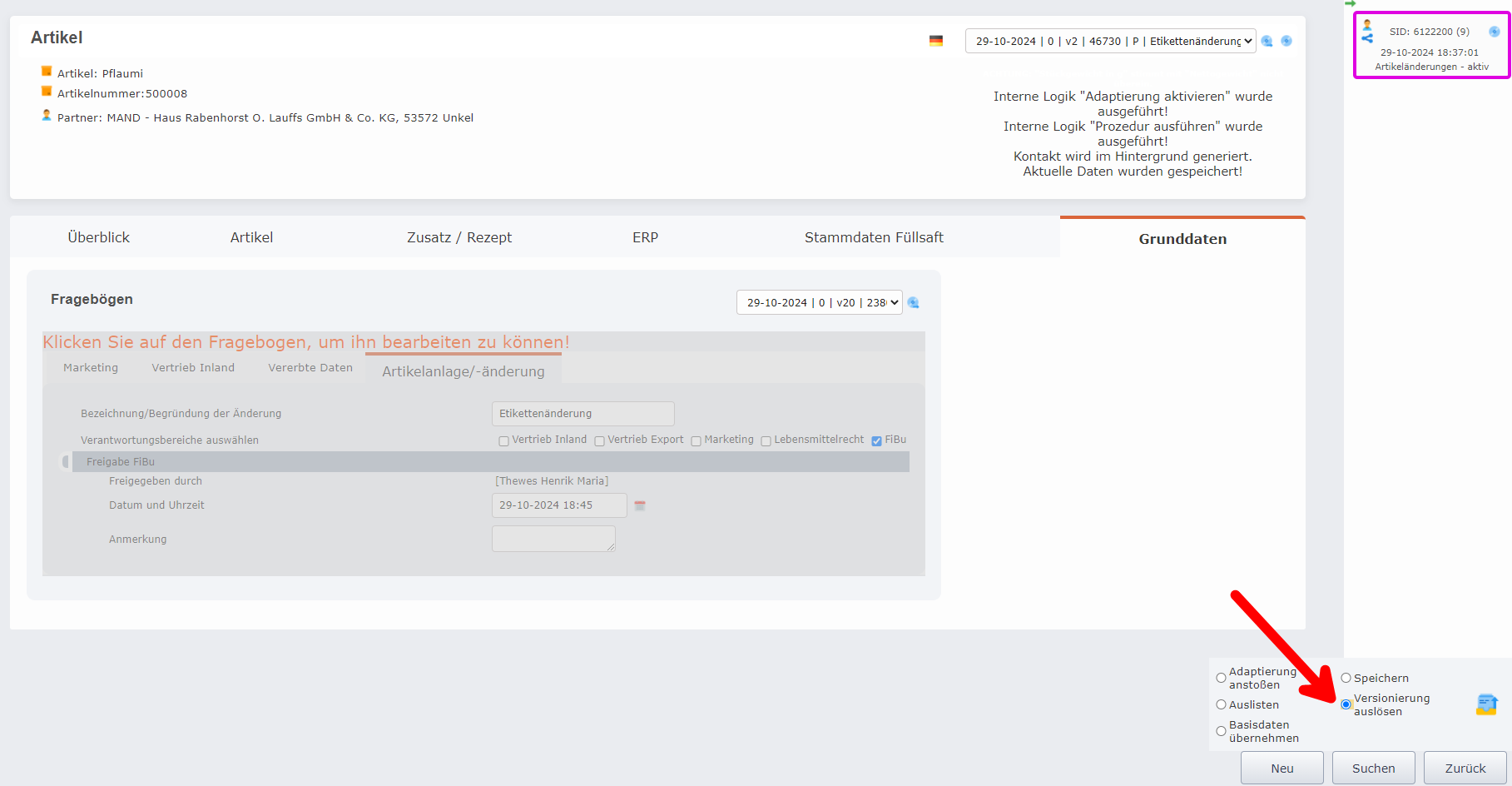Screen dimensions: 1512x786
Task: Select the Auslisten radio button
Action: pyautogui.click(x=1221, y=704)
